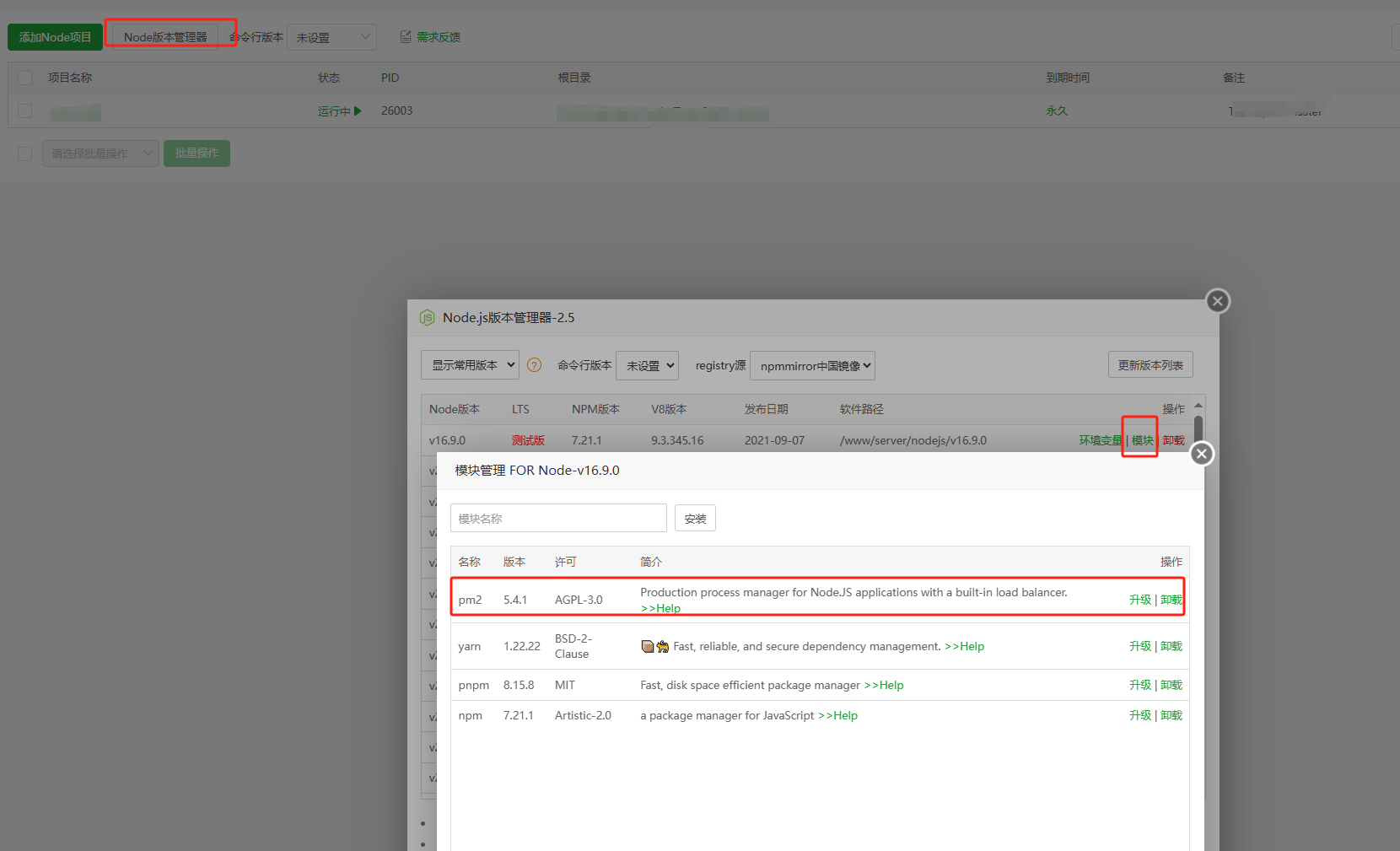Click the 根目录 column header
1400x851 pixels.
point(574,78)
